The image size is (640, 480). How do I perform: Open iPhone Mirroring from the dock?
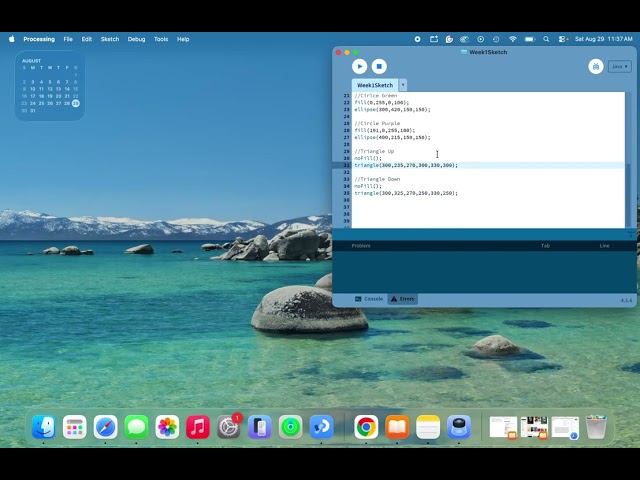pos(260,427)
